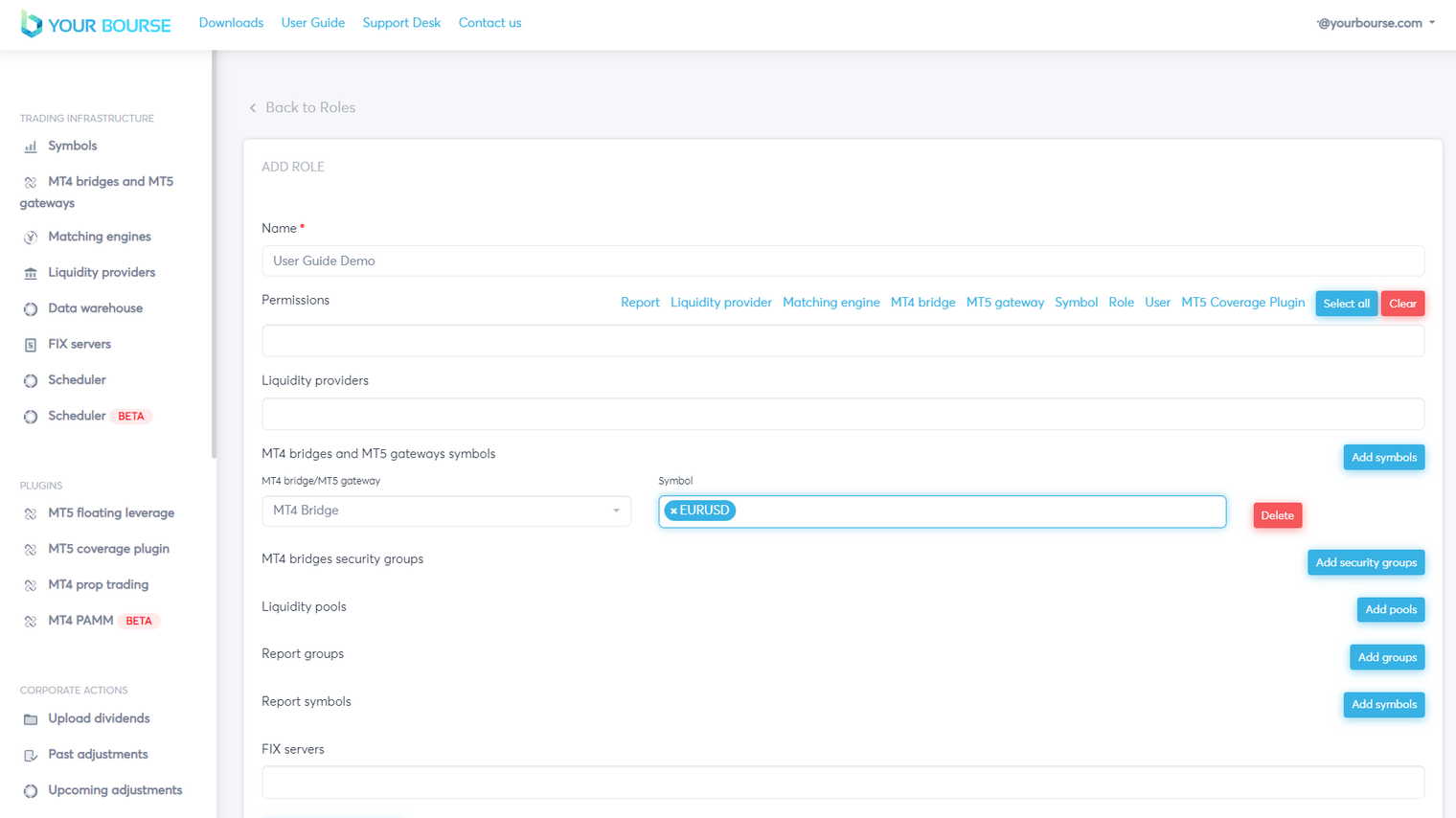1456x818 pixels.
Task: Focus the Name field with User Guide Demo
Action: point(843,261)
